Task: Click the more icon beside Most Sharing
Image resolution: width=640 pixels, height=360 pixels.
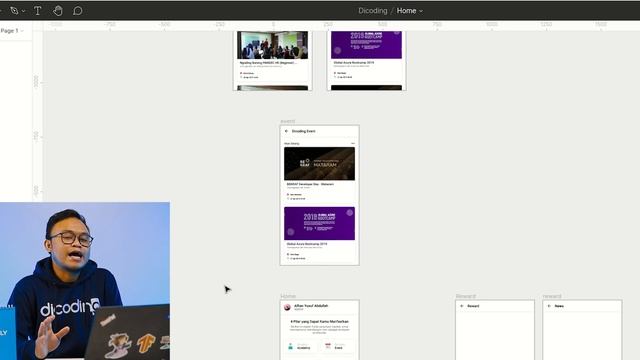Action: tap(353, 143)
